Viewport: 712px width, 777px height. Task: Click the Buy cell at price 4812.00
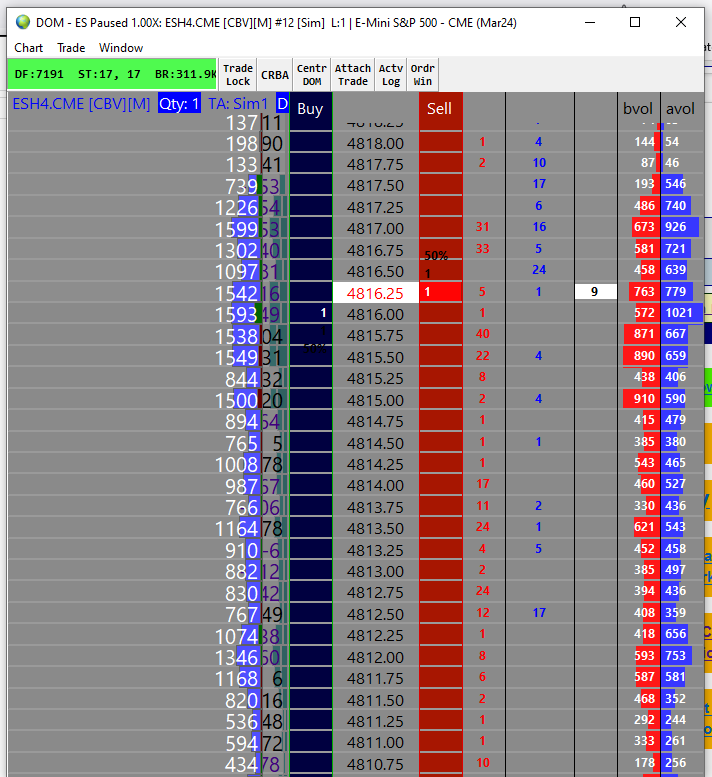(311, 657)
